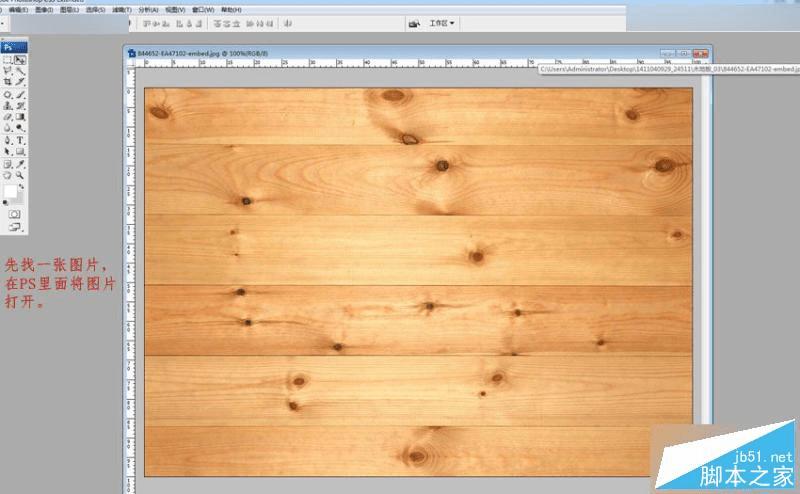
Task: Open the 窗口(W) menu
Action: 203,10
